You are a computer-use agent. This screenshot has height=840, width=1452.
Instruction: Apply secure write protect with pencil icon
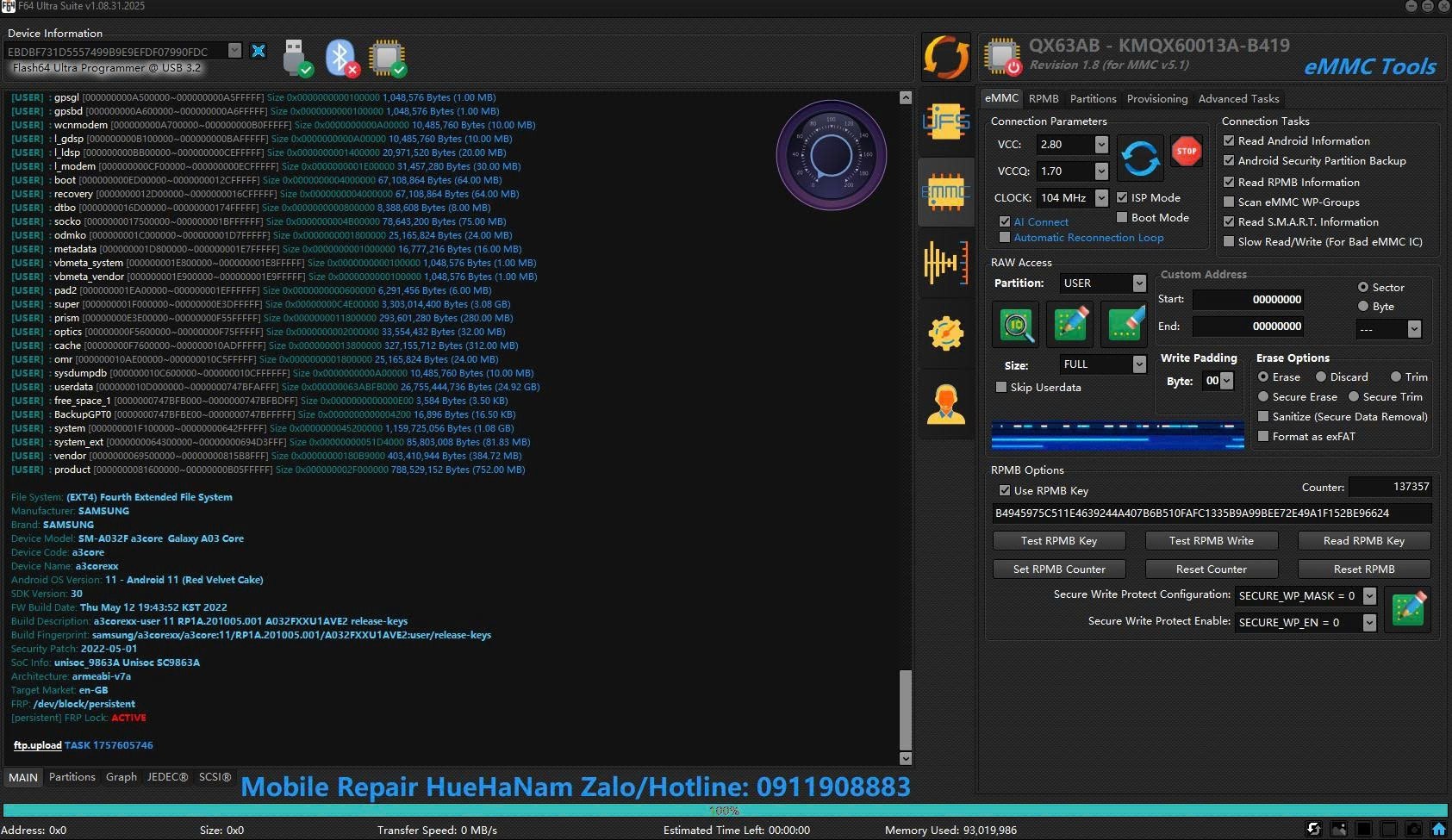[1407, 609]
